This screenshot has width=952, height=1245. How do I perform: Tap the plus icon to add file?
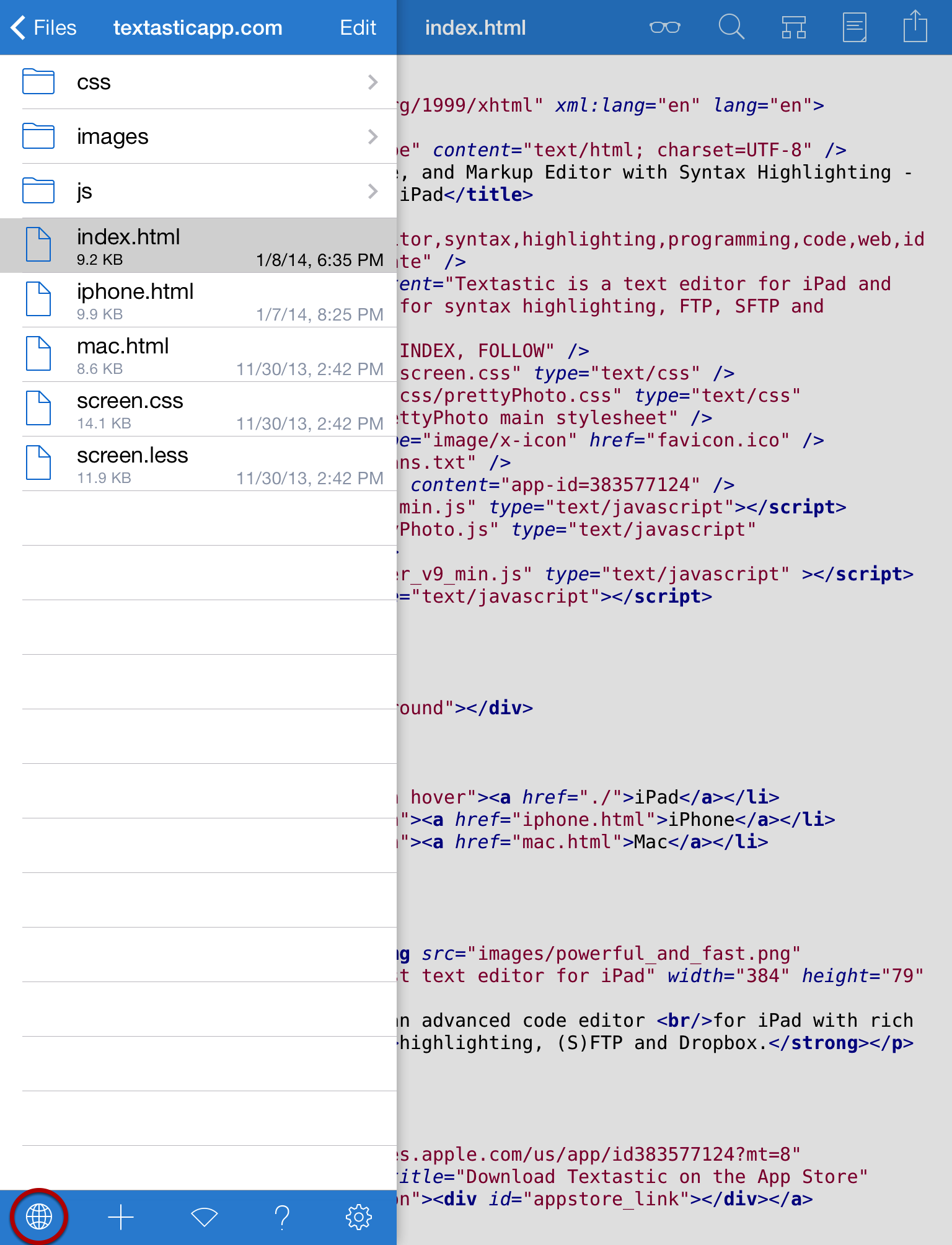121,1217
